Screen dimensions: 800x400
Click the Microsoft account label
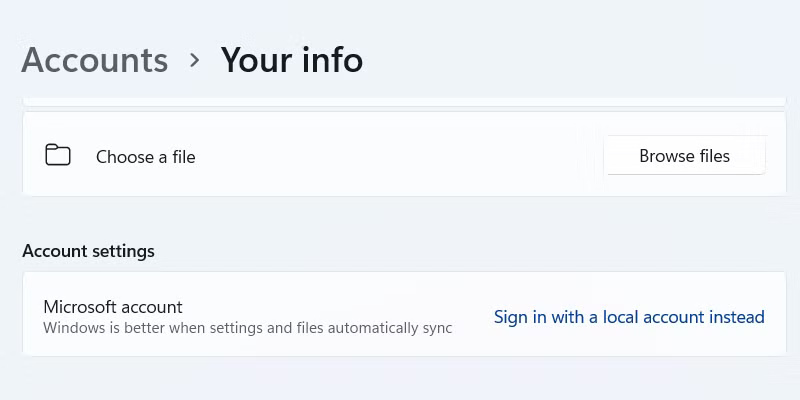pos(113,307)
